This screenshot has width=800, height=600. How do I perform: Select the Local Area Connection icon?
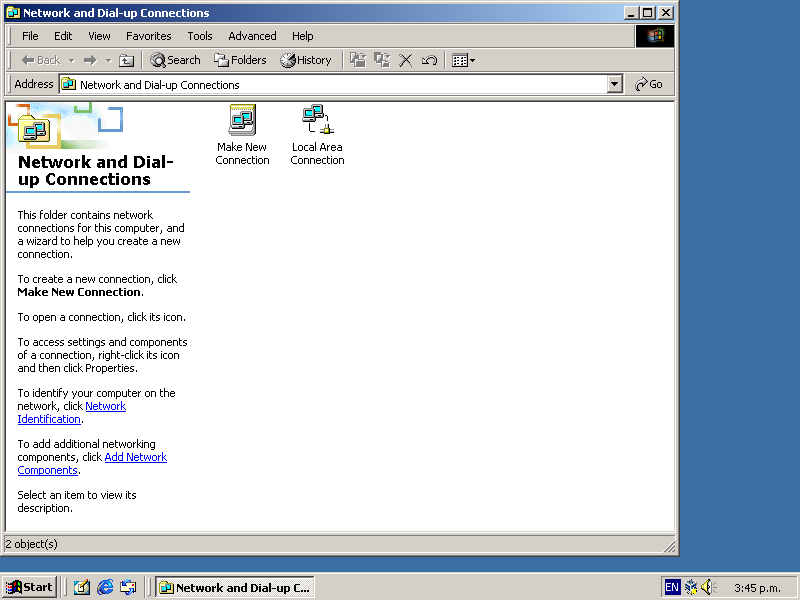coord(317,135)
